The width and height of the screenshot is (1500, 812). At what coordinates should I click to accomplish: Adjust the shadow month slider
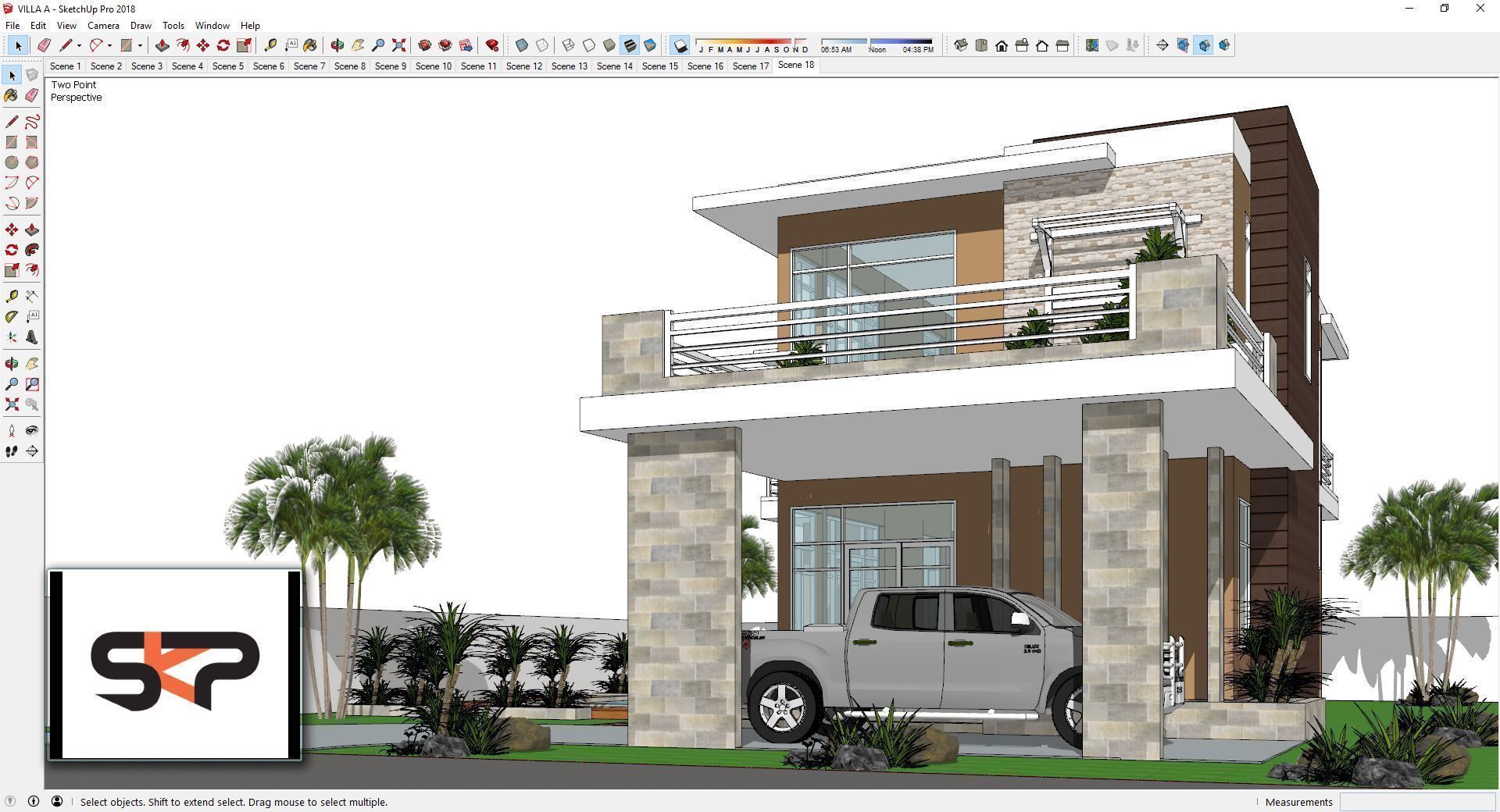click(x=753, y=45)
